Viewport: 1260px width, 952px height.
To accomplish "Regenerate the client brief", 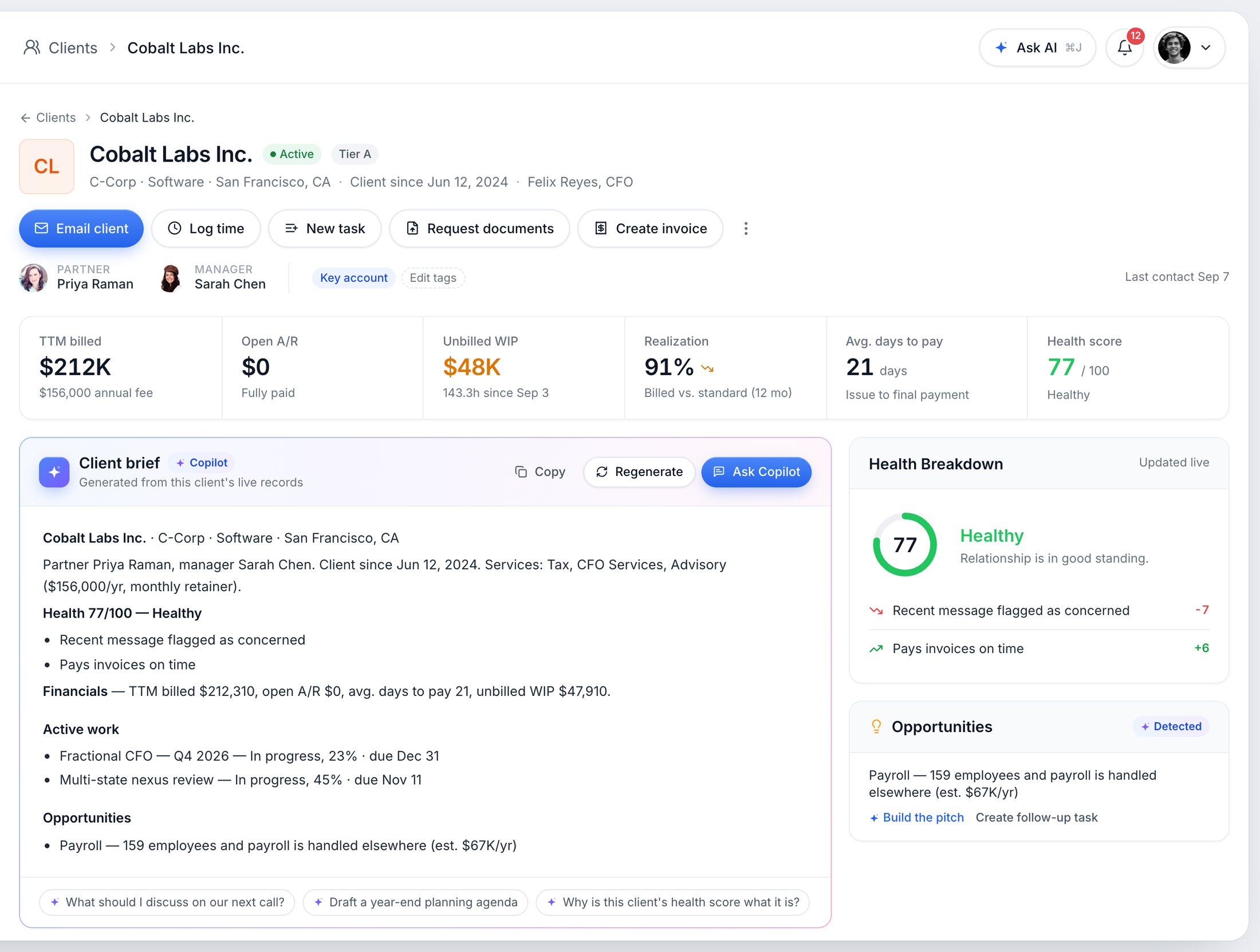I will point(639,472).
